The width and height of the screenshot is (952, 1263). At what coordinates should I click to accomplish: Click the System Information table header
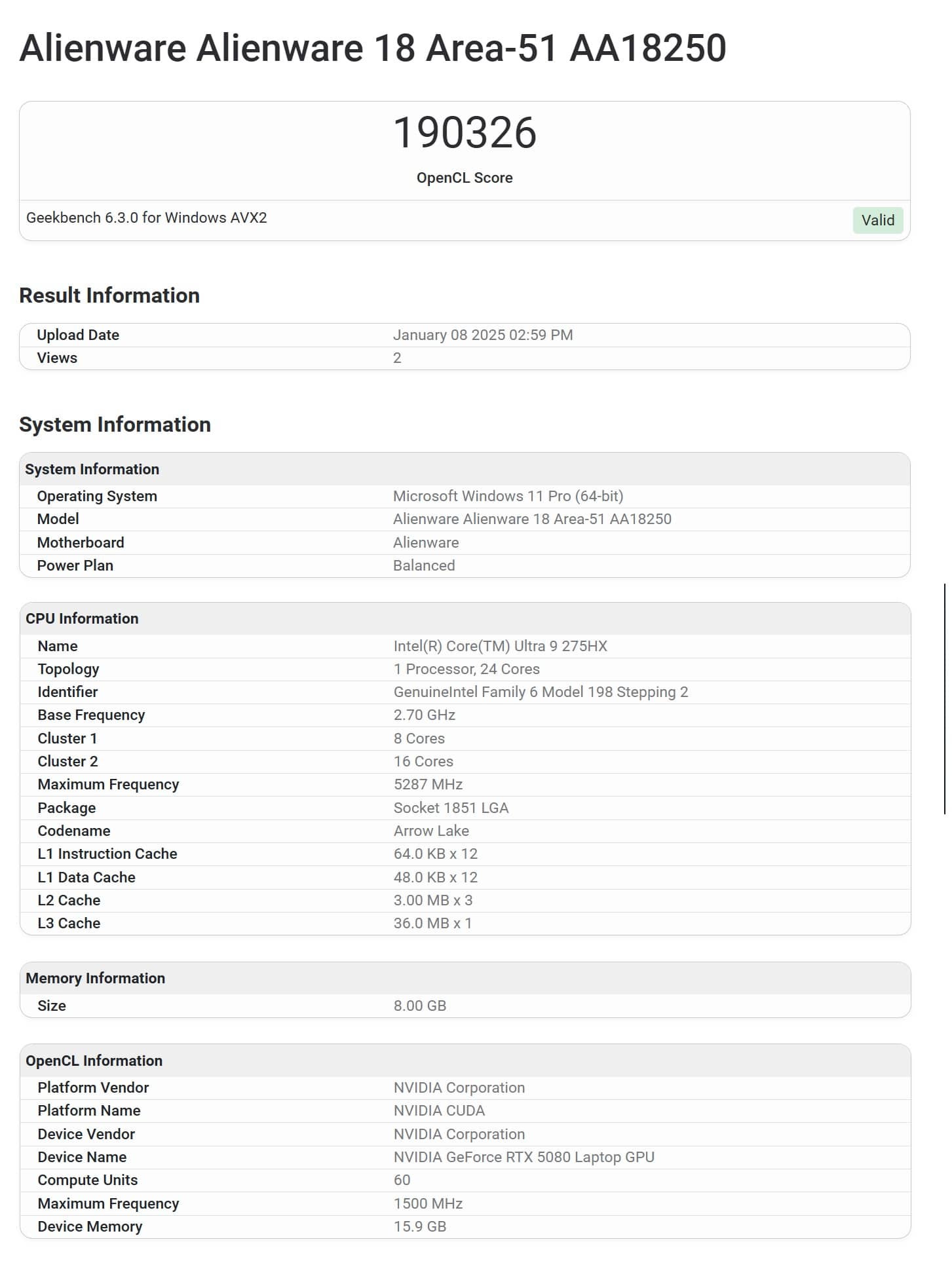coord(465,469)
